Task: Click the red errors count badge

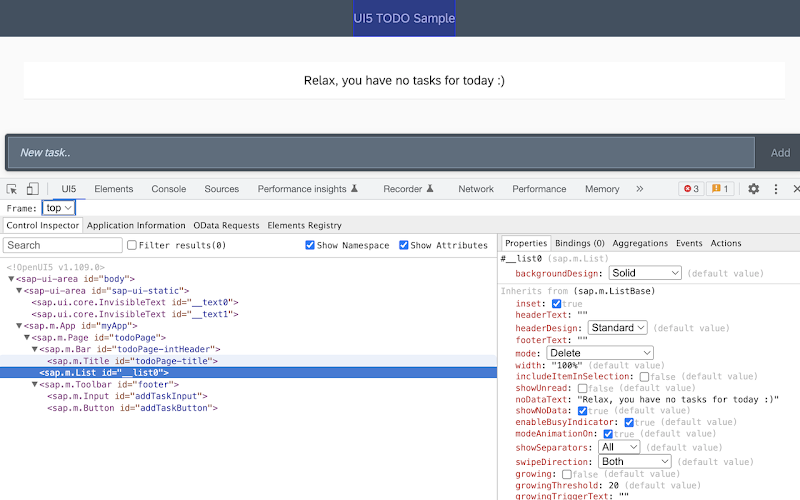Action: (x=691, y=189)
